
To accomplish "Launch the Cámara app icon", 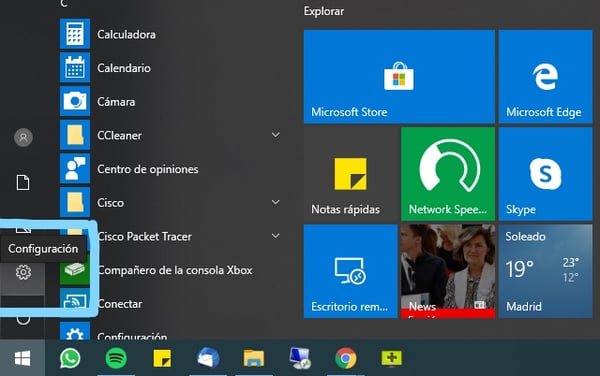I will coord(75,101).
